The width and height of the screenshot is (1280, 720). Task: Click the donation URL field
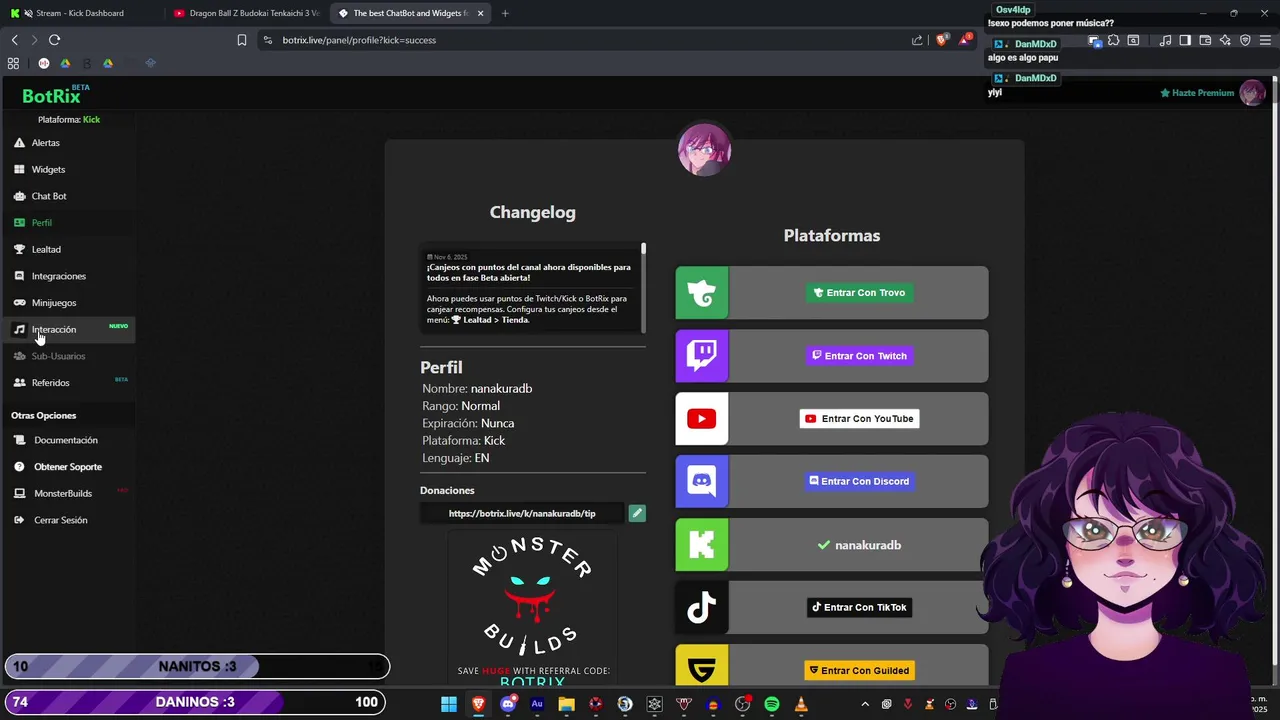click(522, 513)
